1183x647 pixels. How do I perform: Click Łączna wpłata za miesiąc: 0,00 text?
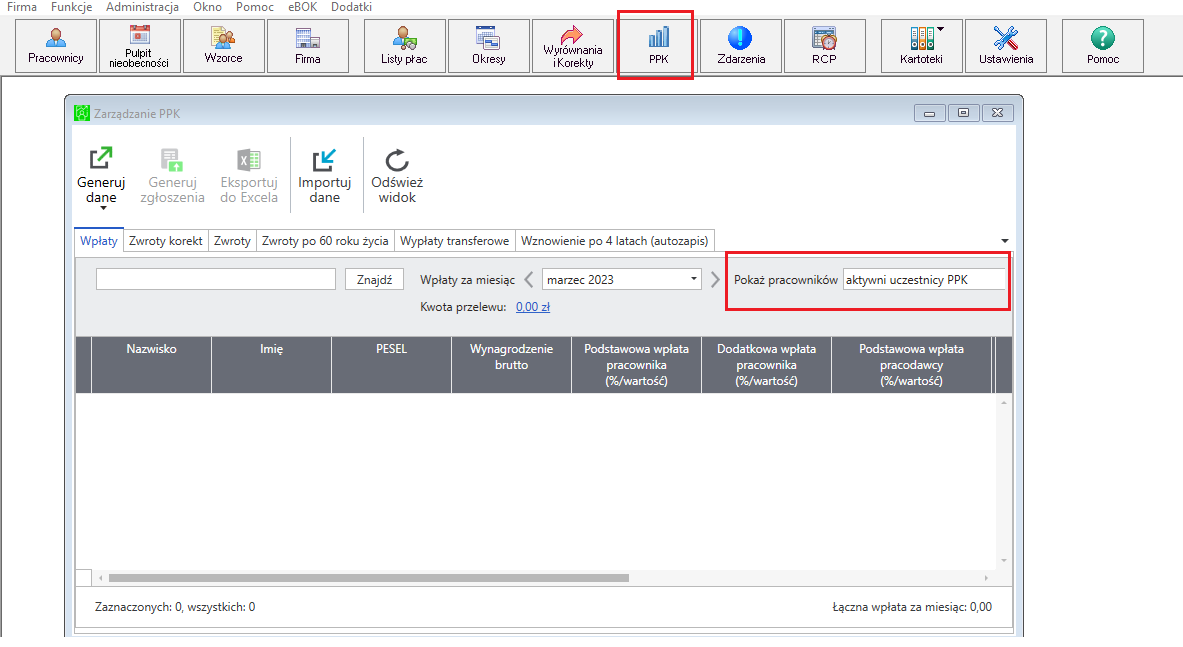click(912, 607)
